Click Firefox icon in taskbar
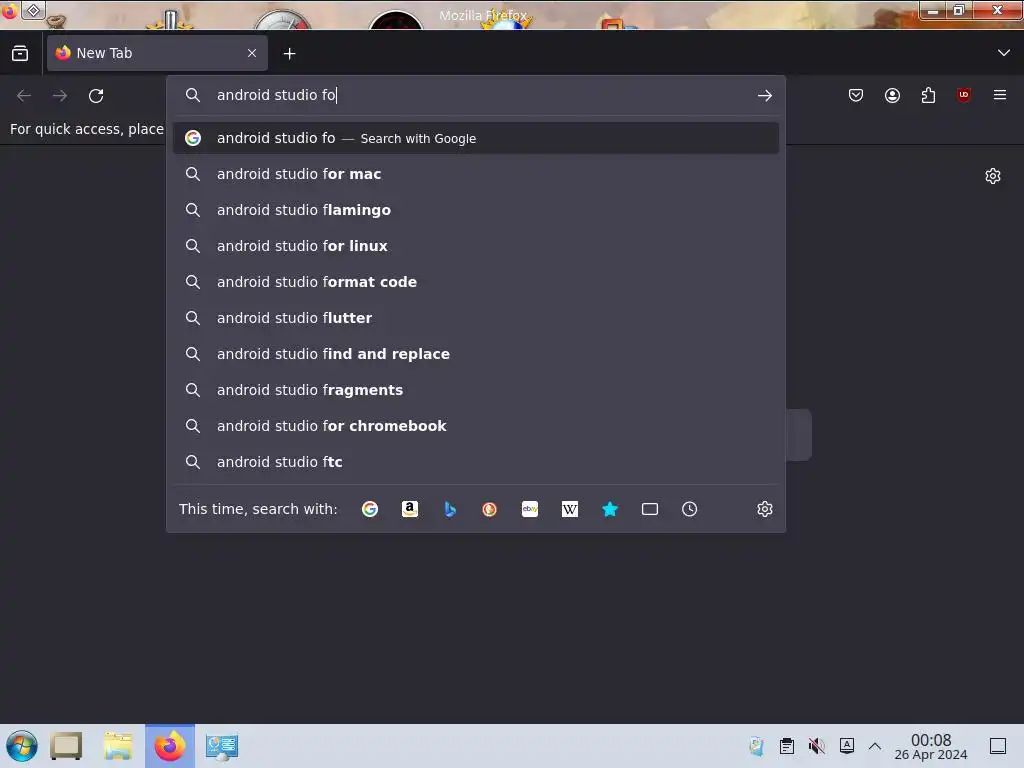Viewport: 1024px width, 768px height. tap(170, 746)
